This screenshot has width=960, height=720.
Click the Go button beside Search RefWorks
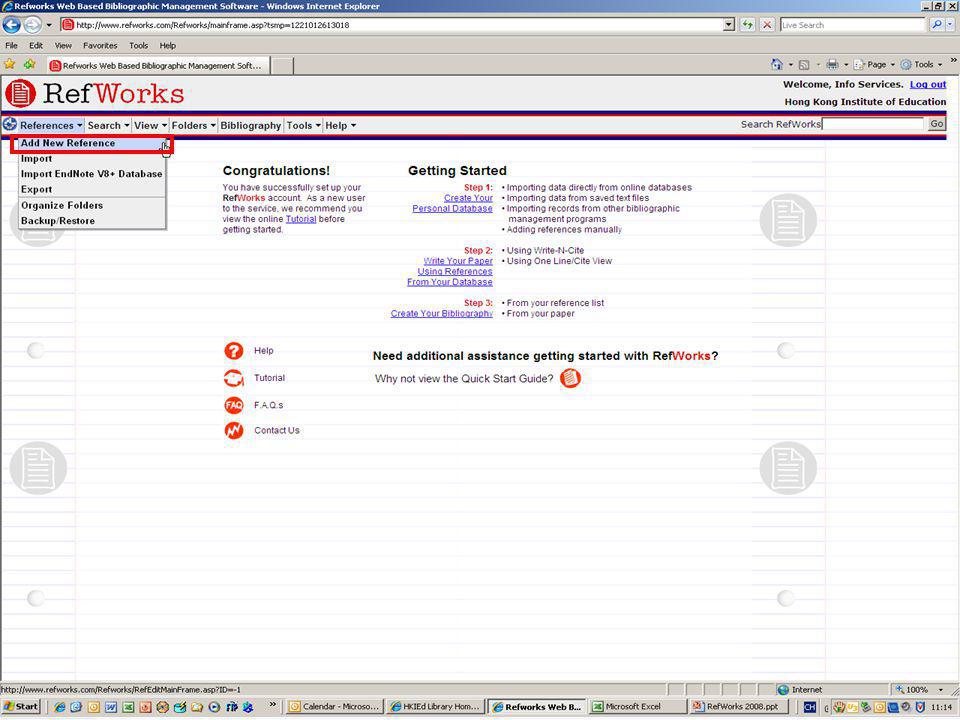pos(937,124)
